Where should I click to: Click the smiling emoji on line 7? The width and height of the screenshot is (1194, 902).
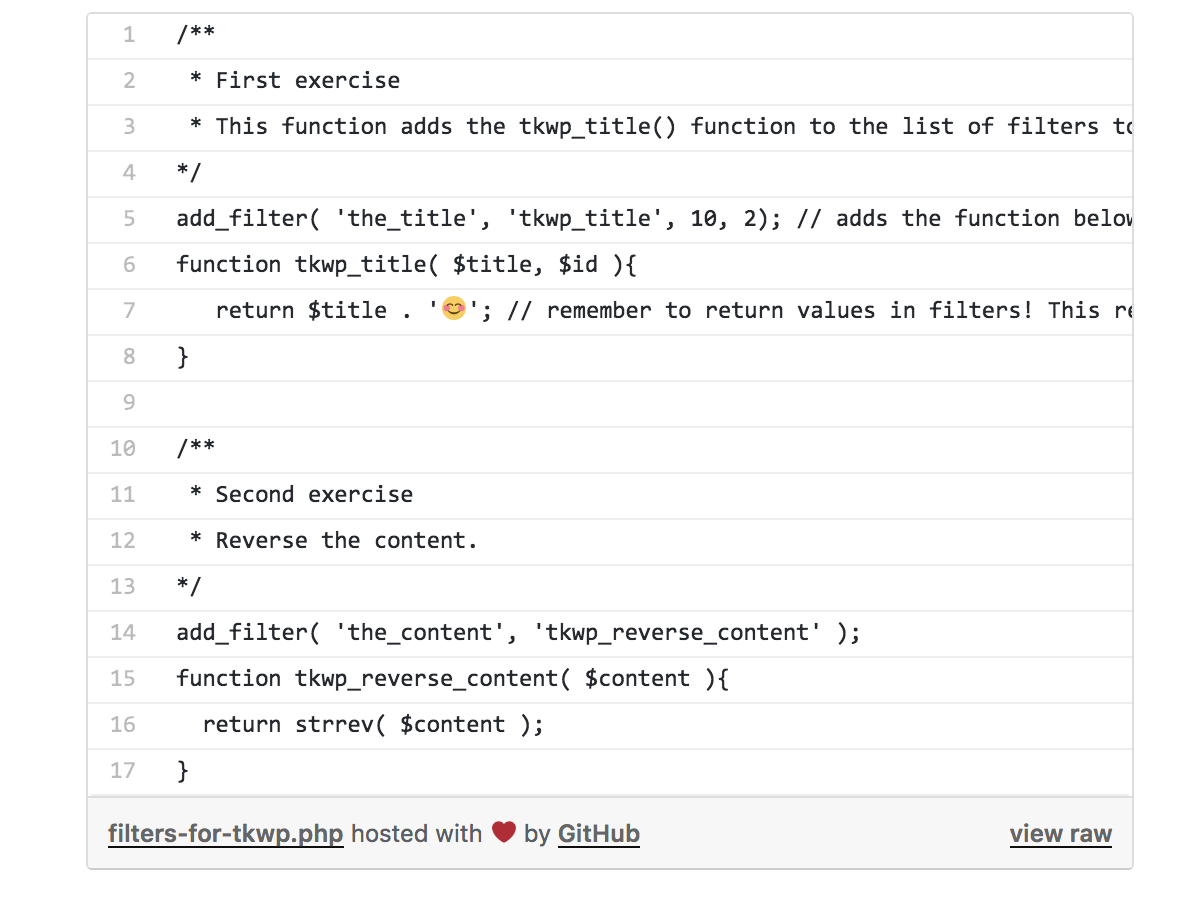coord(454,308)
